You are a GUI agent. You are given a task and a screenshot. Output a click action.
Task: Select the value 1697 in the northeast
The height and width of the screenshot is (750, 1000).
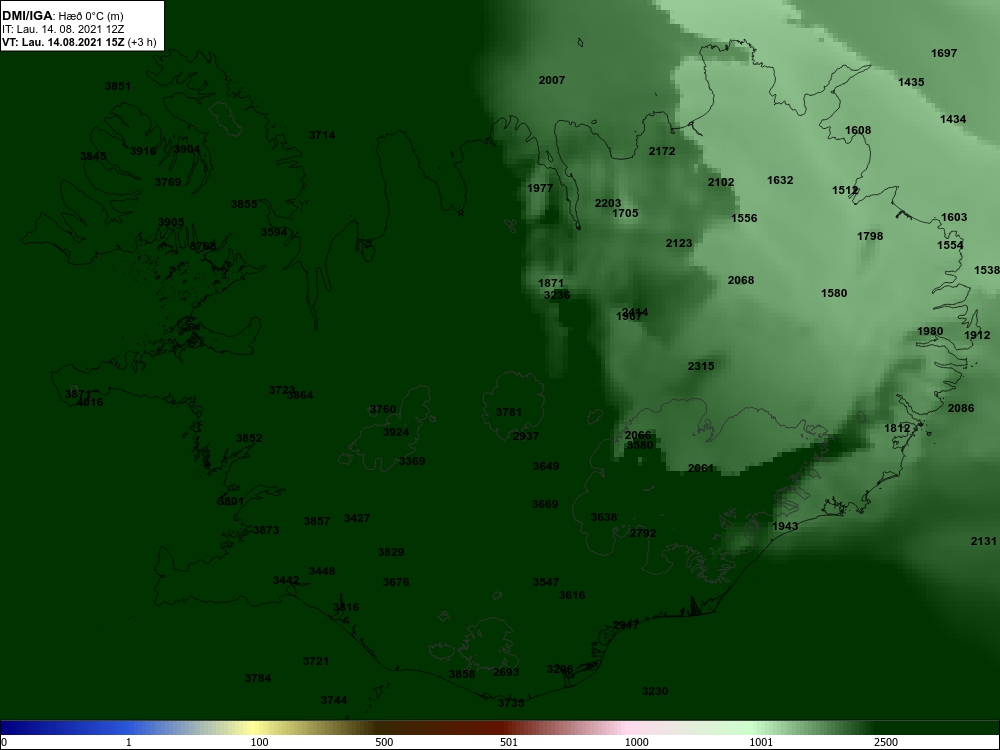pyautogui.click(x=944, y=54)
